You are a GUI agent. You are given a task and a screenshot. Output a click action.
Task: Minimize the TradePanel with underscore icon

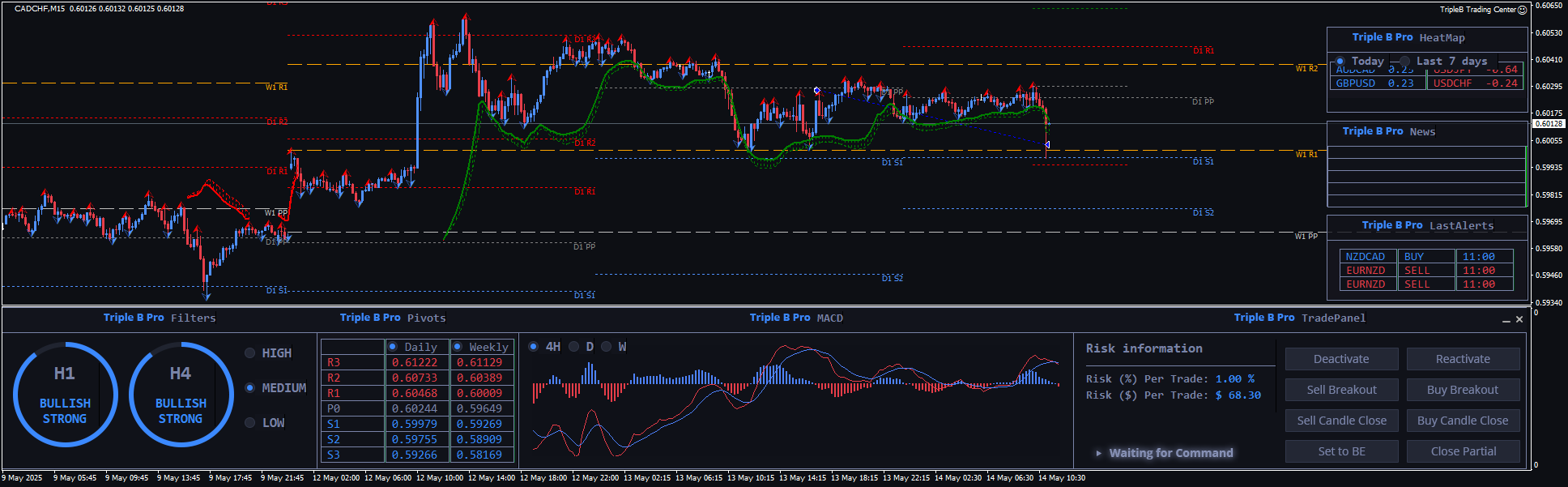pos(1506,320)
